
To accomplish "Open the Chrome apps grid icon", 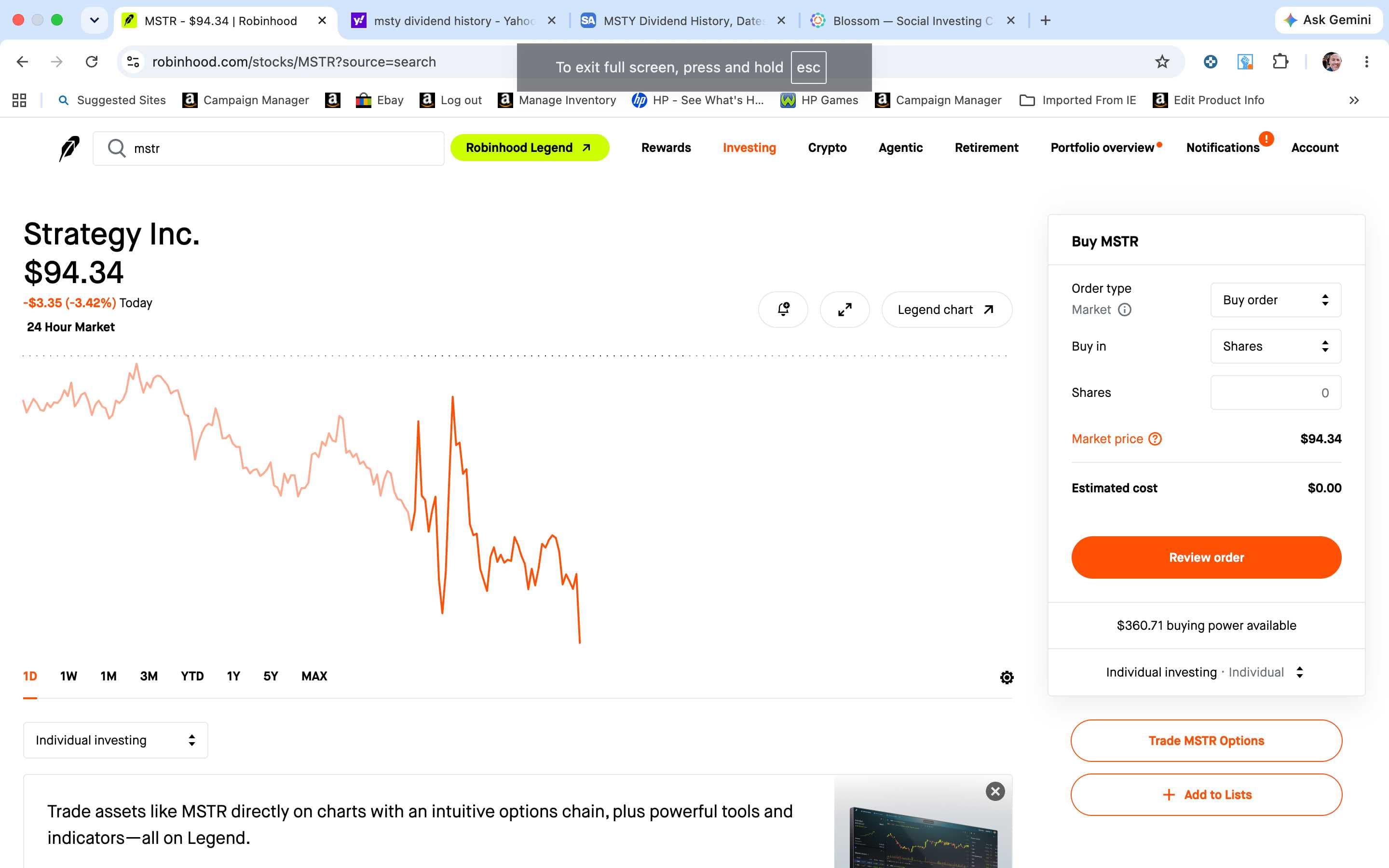I will click(x=19, y=100).
